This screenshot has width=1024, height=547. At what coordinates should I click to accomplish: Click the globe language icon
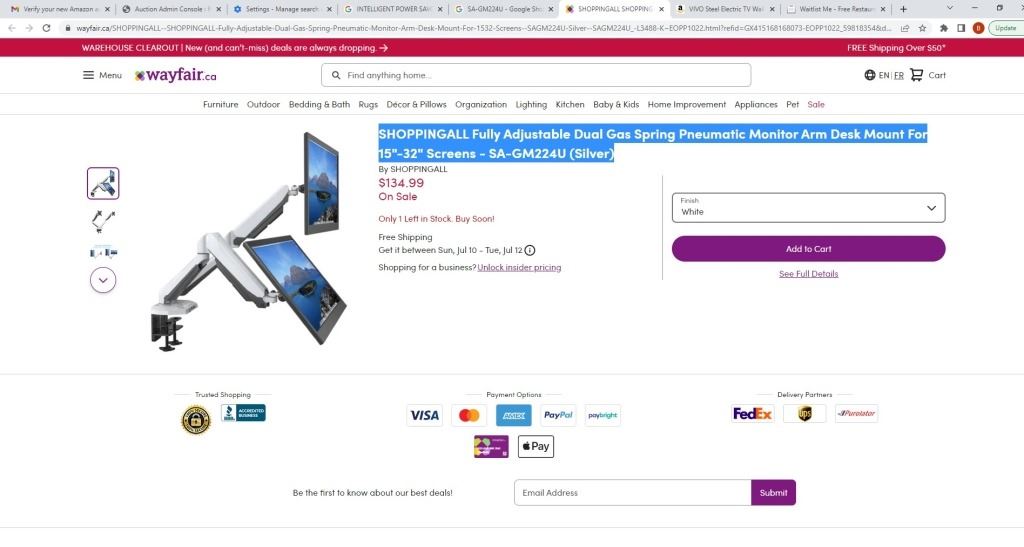(870, 75)
